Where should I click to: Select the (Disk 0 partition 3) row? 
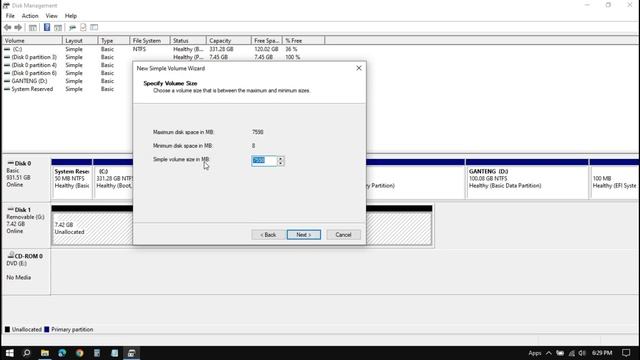(163, 57)
